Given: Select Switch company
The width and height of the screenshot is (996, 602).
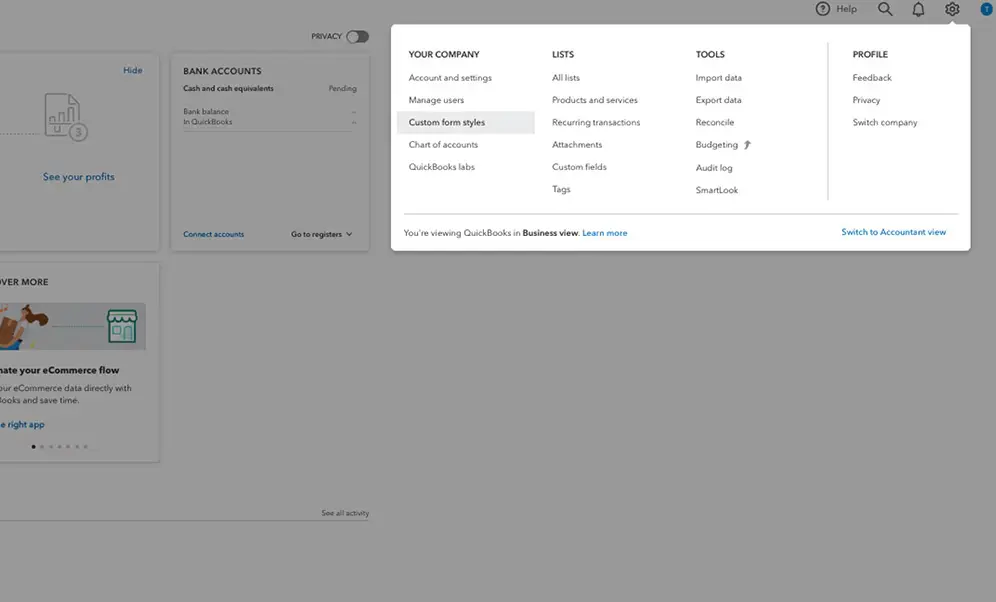Looking at the screenshot, I should [885, 123].
